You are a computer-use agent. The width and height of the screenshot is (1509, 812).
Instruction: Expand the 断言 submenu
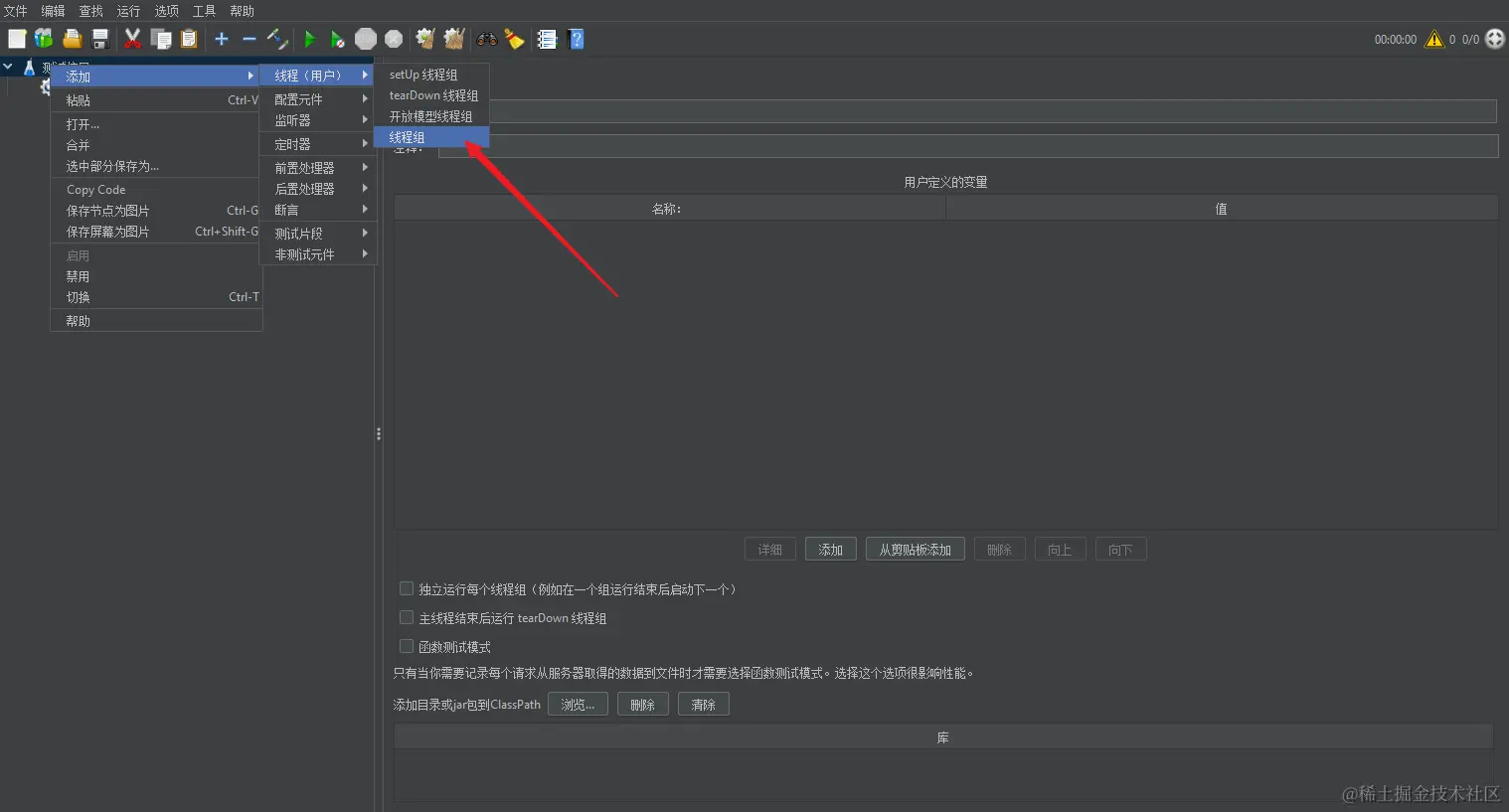(316, 210)
